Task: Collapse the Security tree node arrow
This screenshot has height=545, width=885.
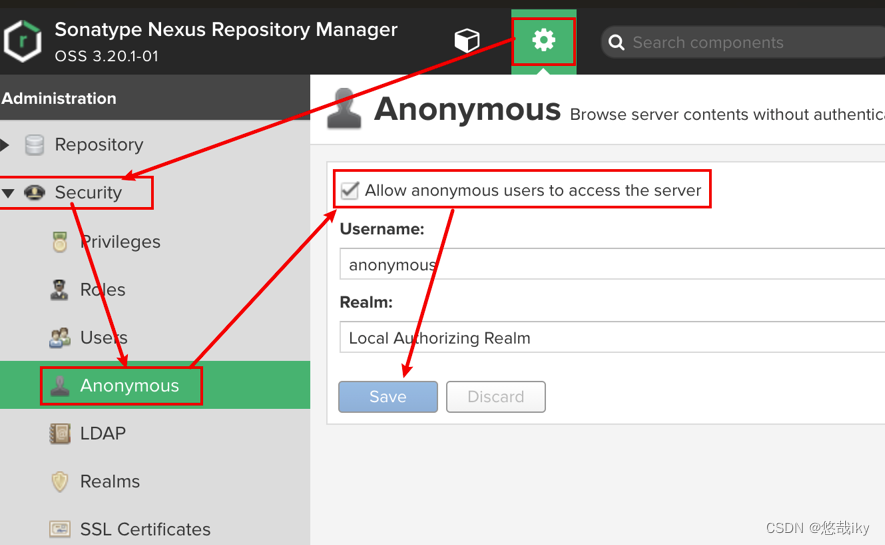Action: pyautogui.click(x=7, y=193)
